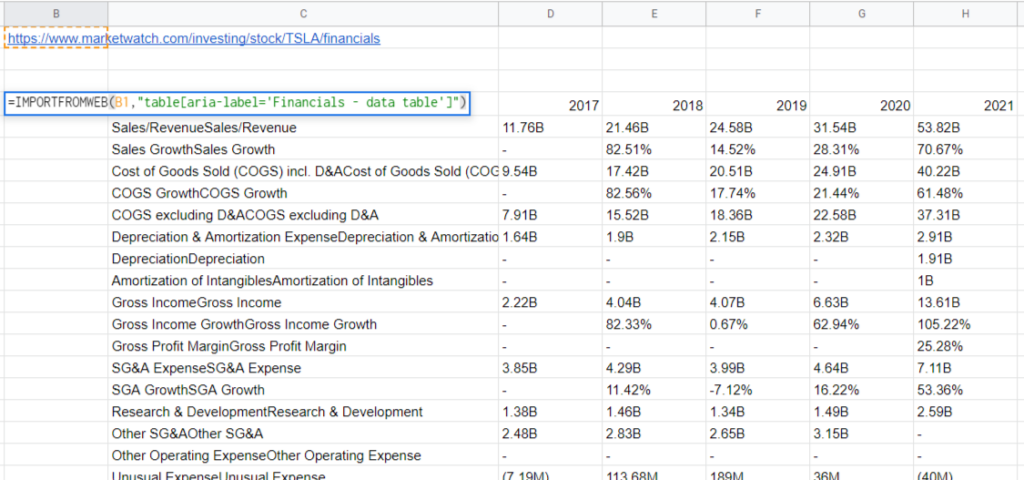The image size is (1024, 480).
Task: Select column H header
Action: [x=966, y=12]
